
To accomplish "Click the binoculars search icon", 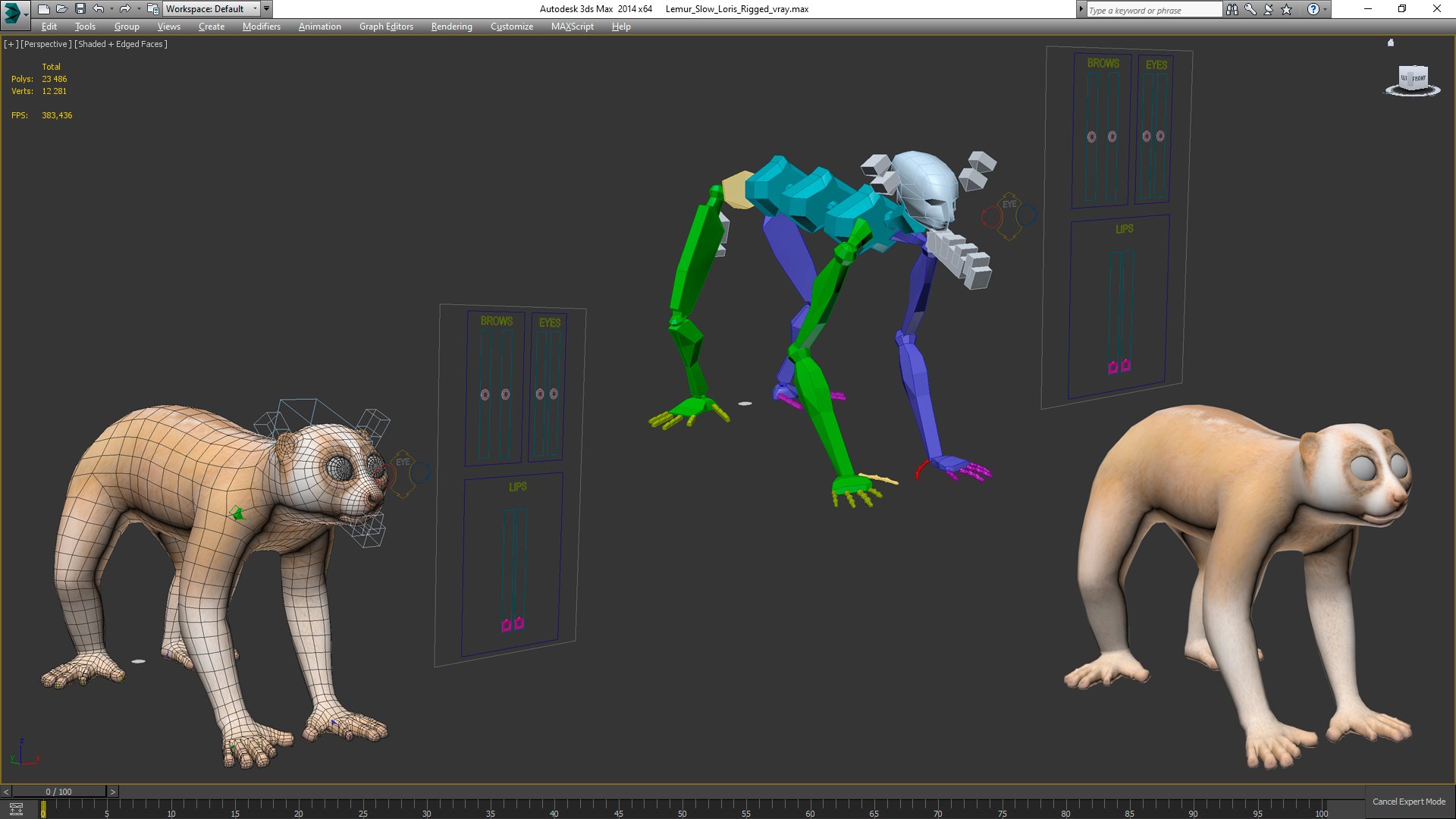I will (x=1232, y=9).
